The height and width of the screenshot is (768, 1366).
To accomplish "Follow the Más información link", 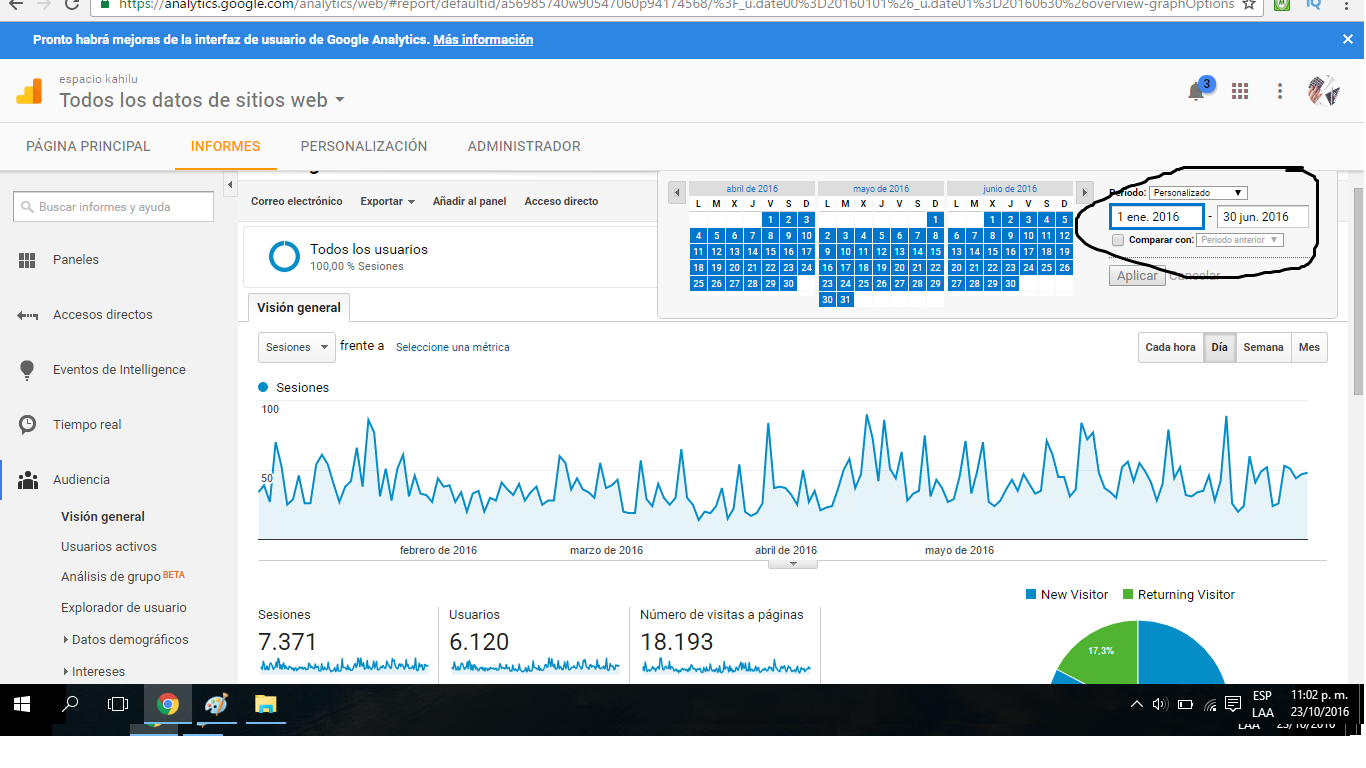I will click(483, 40).
